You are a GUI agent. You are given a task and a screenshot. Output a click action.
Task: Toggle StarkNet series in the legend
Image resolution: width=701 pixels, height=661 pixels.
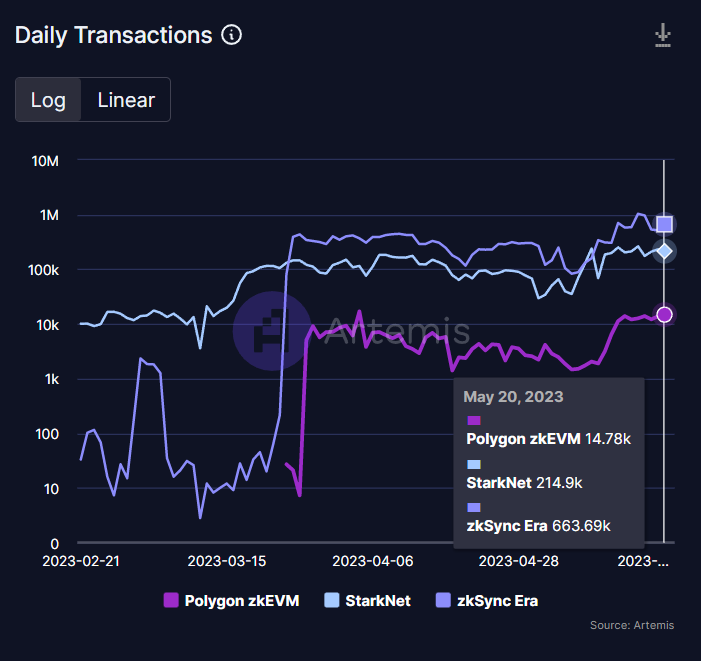[x=367, y=601]
